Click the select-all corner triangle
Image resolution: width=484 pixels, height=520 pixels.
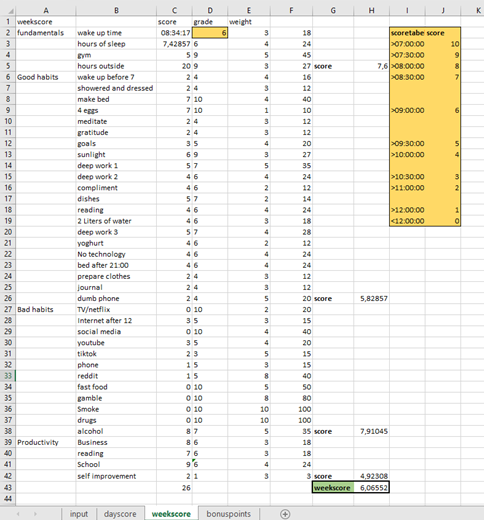(x=11, y=11)
